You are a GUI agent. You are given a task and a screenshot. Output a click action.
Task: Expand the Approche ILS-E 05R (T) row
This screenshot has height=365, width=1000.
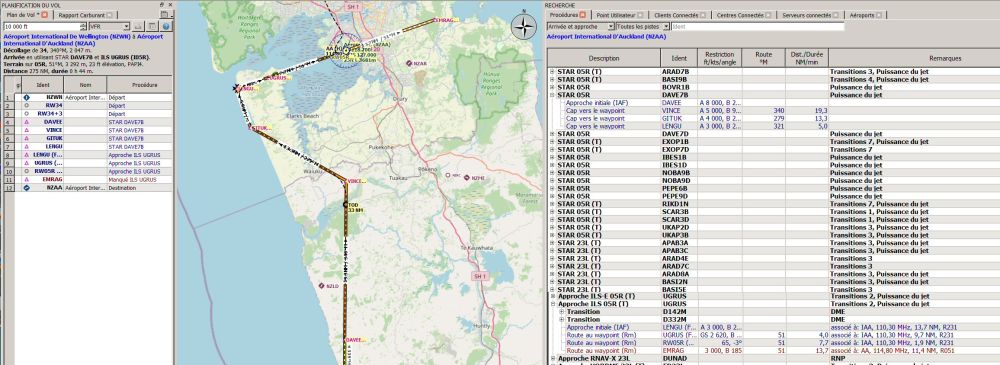[552, 297]
